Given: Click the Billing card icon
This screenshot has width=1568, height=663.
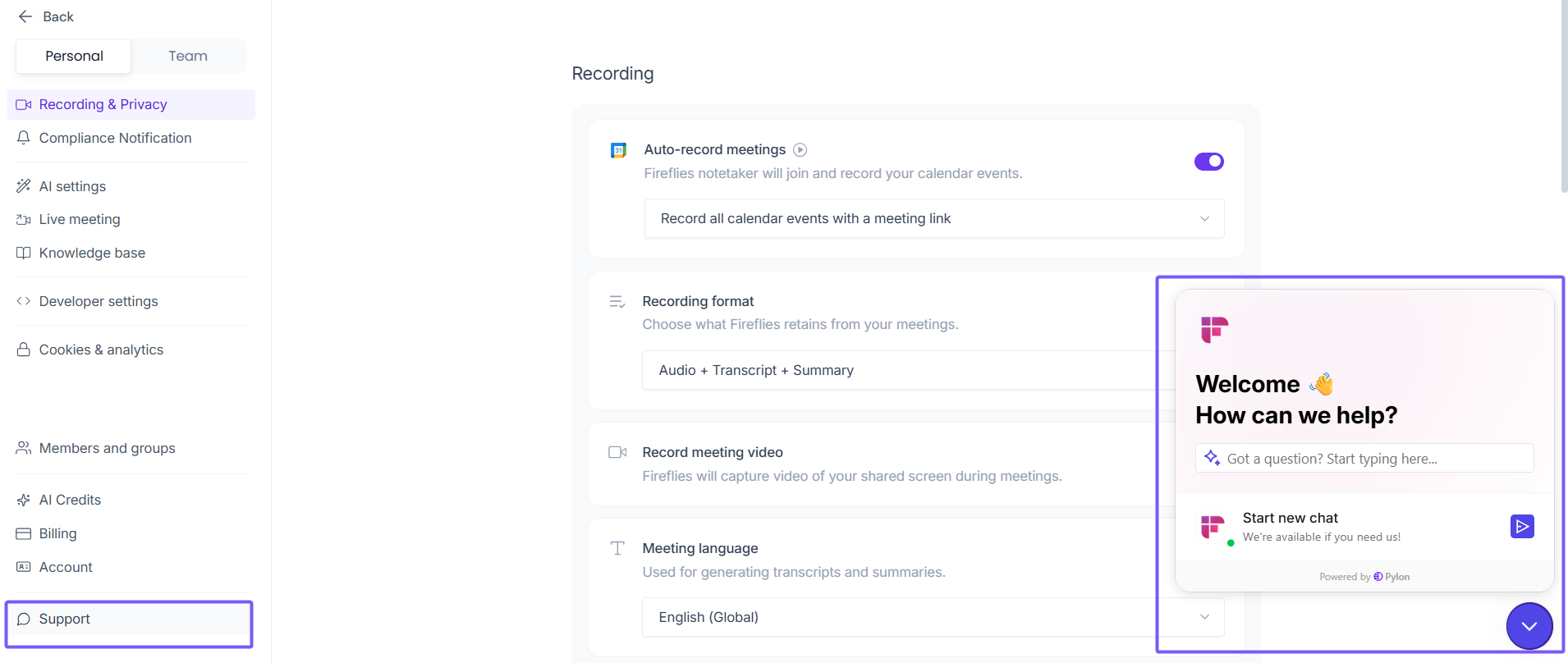Looking at the screenshot, I should [x=24, y=533].
